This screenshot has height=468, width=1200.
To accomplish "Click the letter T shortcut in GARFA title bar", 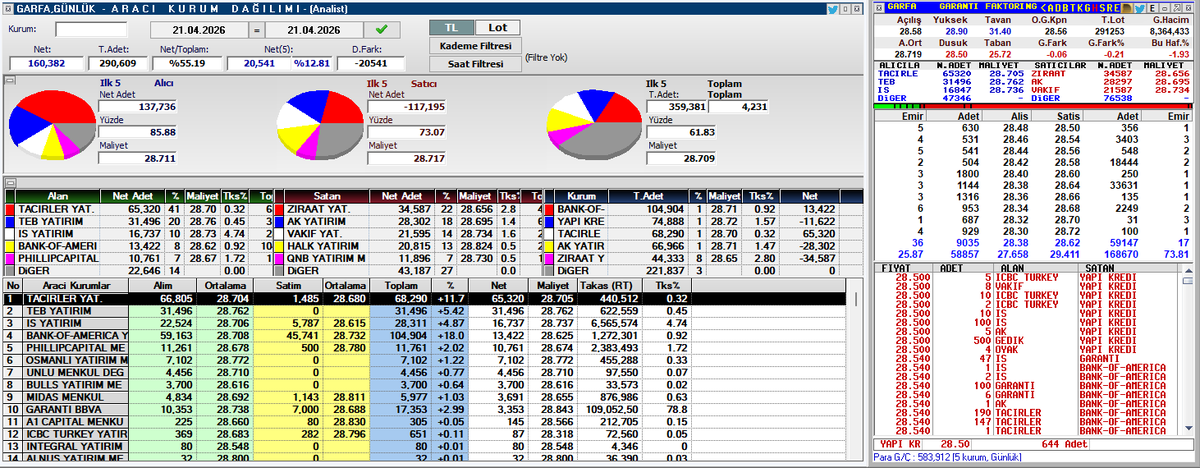I will 1073,8.
